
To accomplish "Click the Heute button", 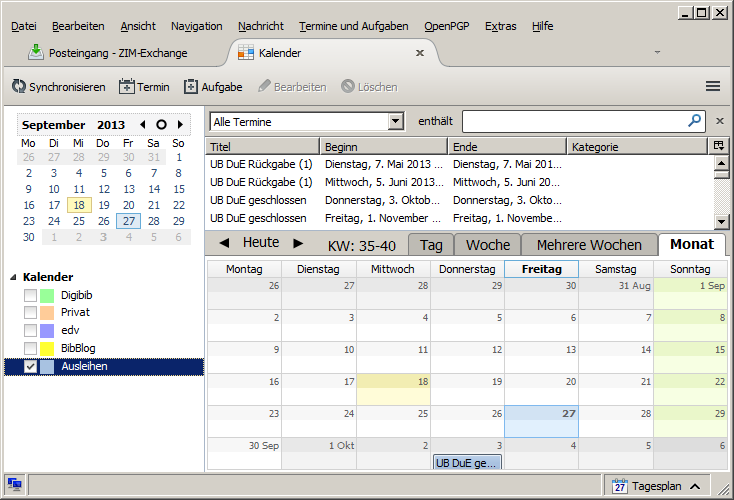I will tap(261, 243).
